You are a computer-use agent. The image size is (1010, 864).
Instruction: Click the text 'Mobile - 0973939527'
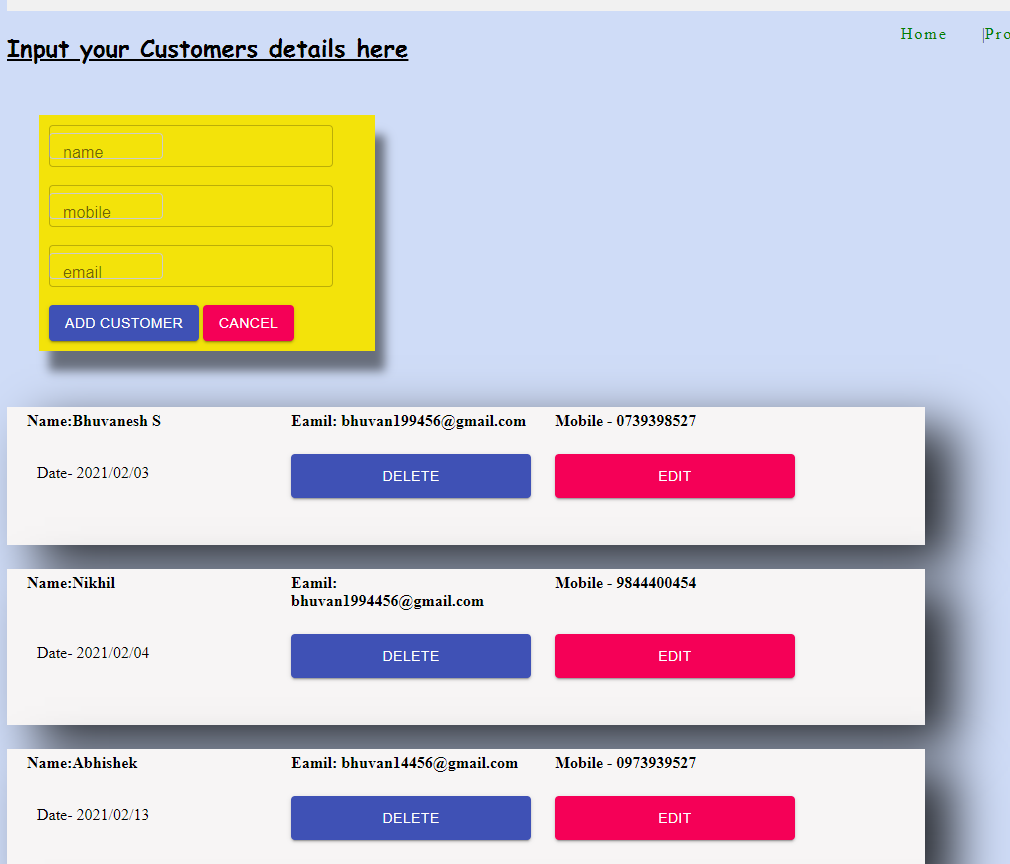click(x=625, y=763)
